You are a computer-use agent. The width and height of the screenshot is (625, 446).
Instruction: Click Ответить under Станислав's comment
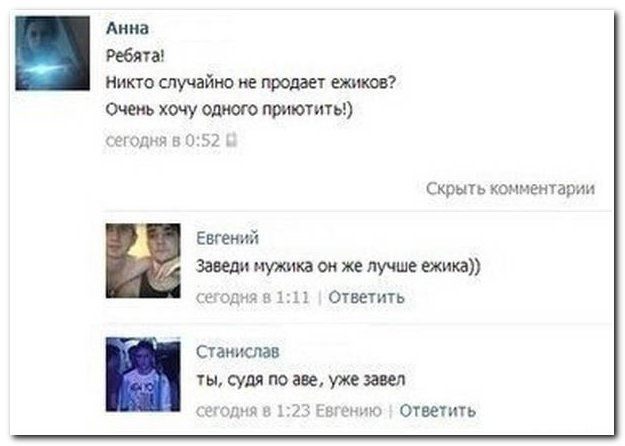coord(438,411)
